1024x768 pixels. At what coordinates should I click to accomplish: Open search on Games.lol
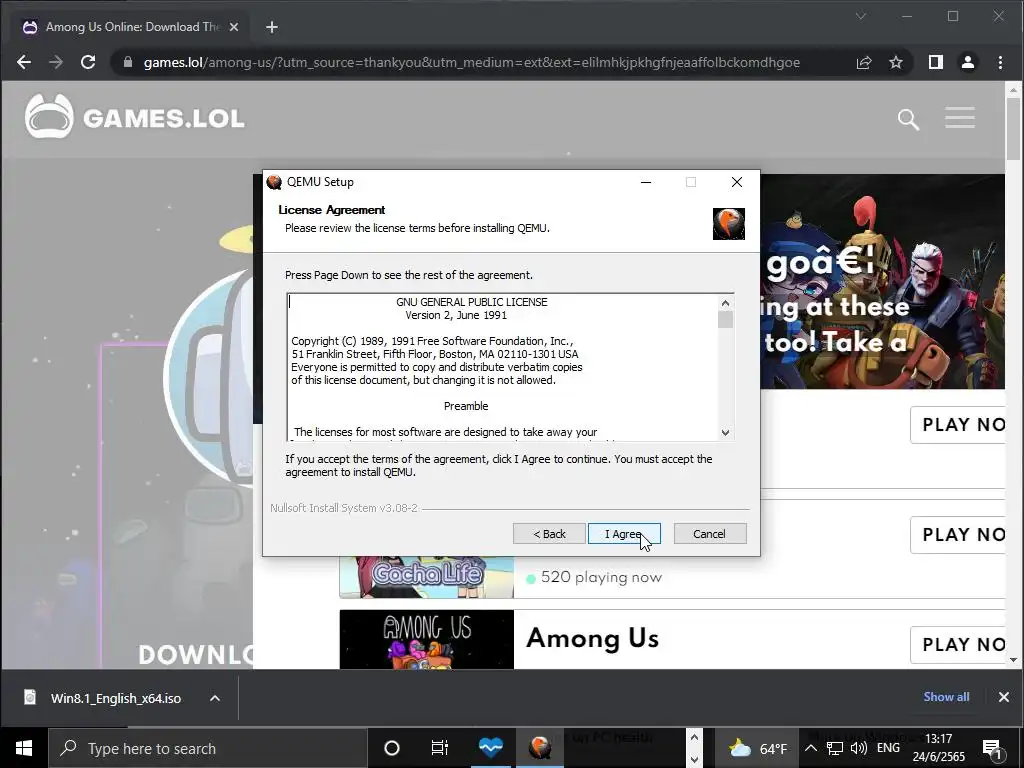(908, 119)
